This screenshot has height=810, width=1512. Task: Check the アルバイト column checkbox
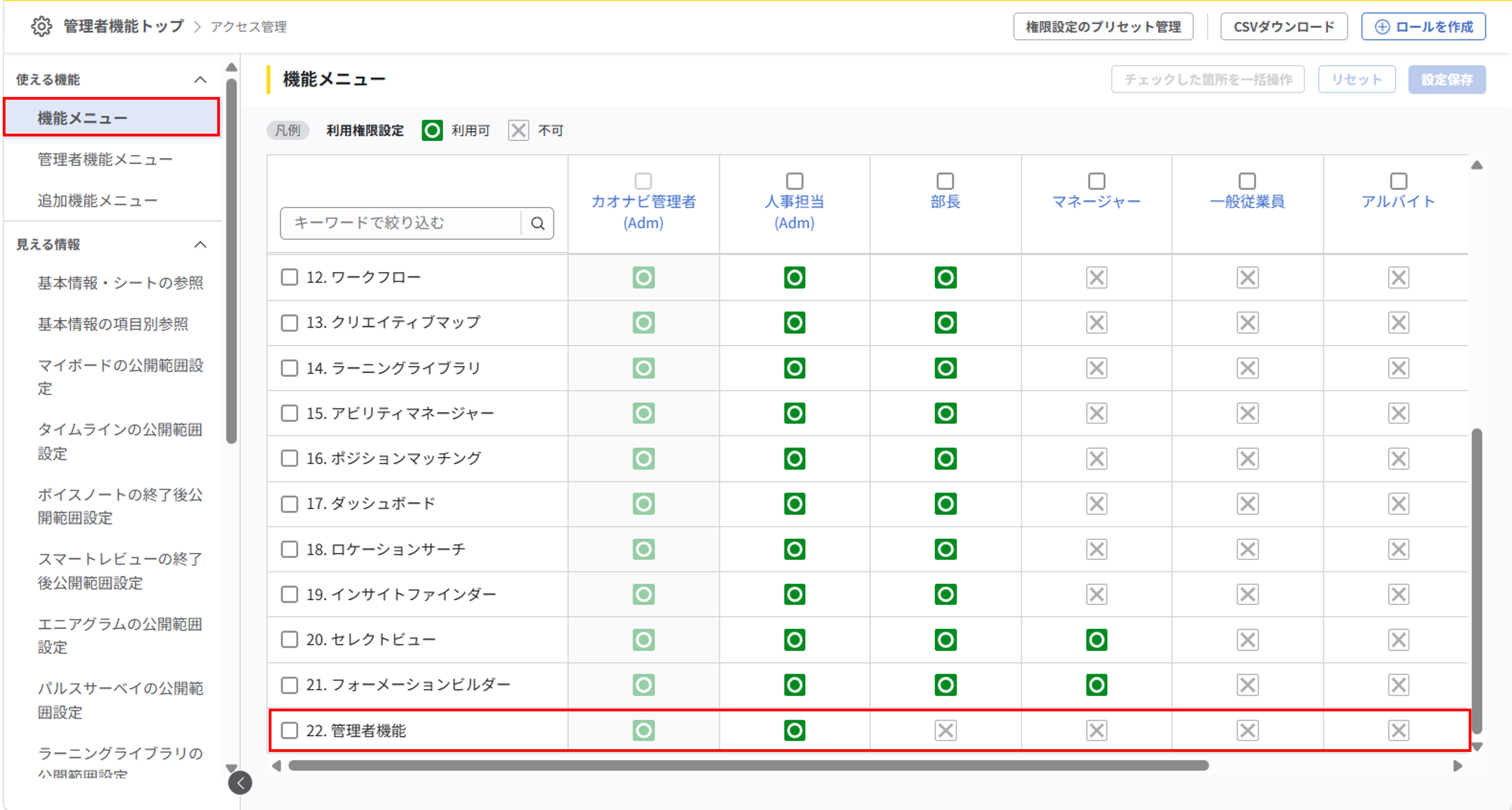click(1398, 181)
